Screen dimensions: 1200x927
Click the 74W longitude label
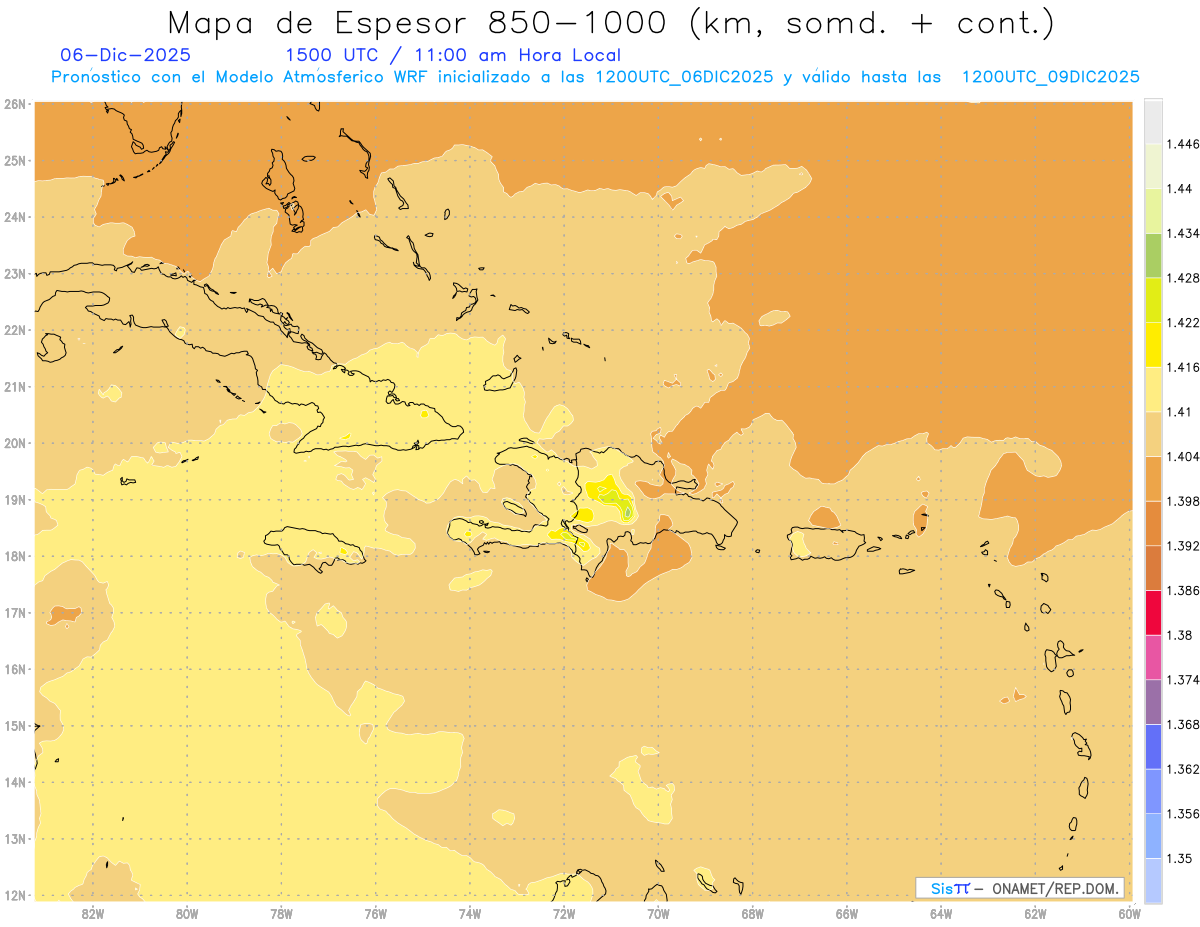(x=470, y=913)
